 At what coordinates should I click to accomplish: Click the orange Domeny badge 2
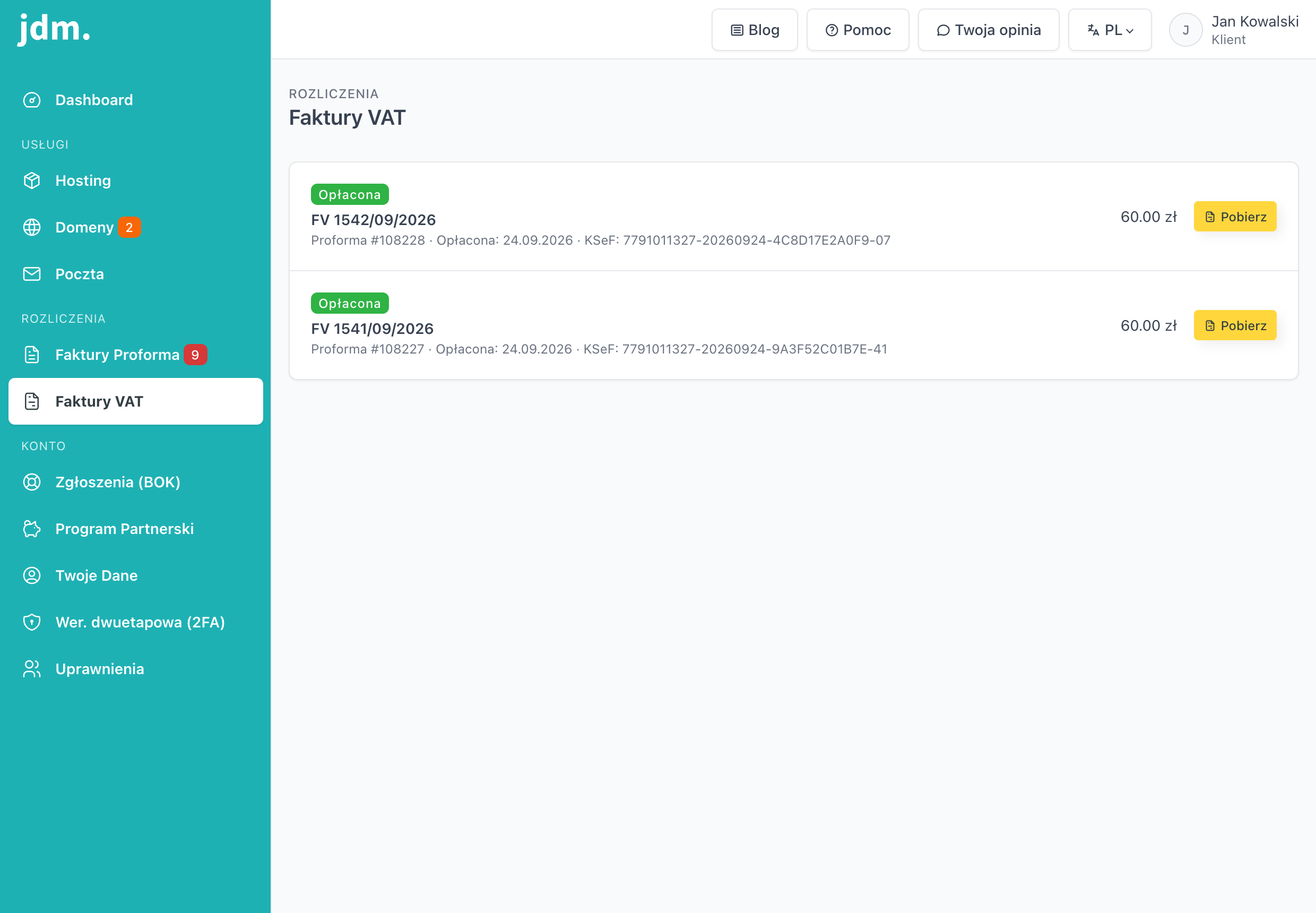[x=129, y=227]
